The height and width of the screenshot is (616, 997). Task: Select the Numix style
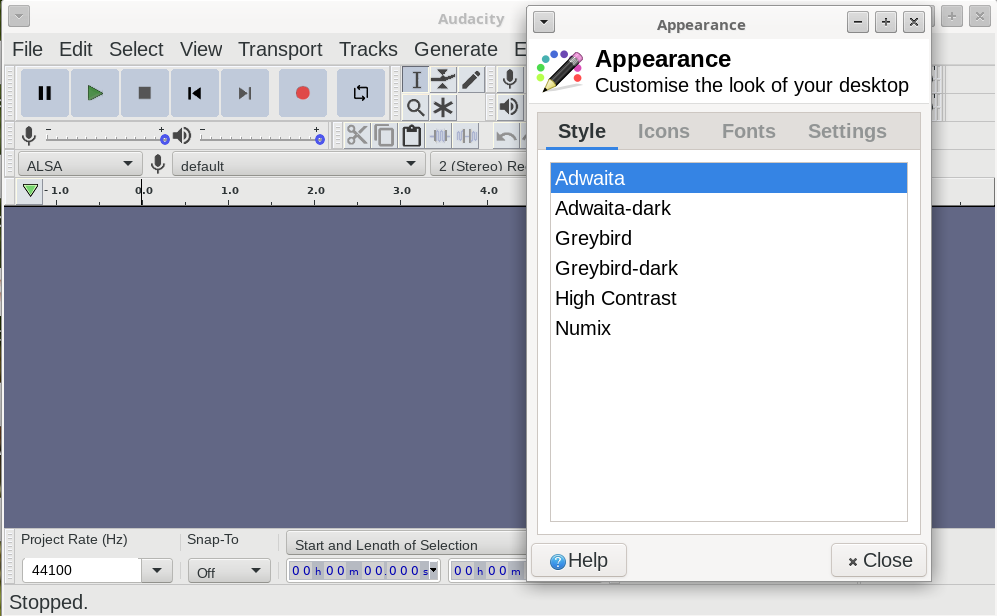click(x=729, y=327)
